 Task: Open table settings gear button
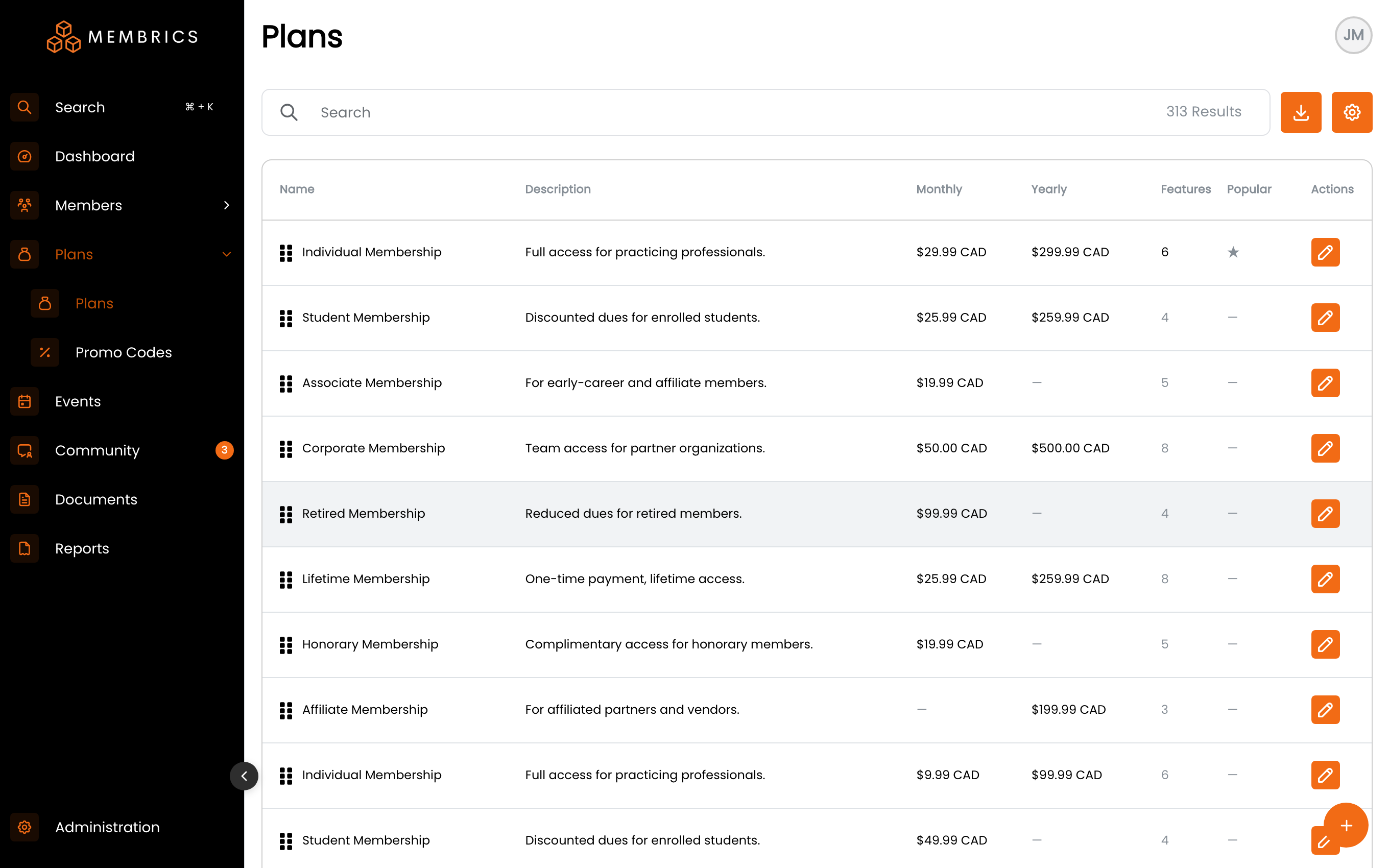click(x=1352, y=112)
